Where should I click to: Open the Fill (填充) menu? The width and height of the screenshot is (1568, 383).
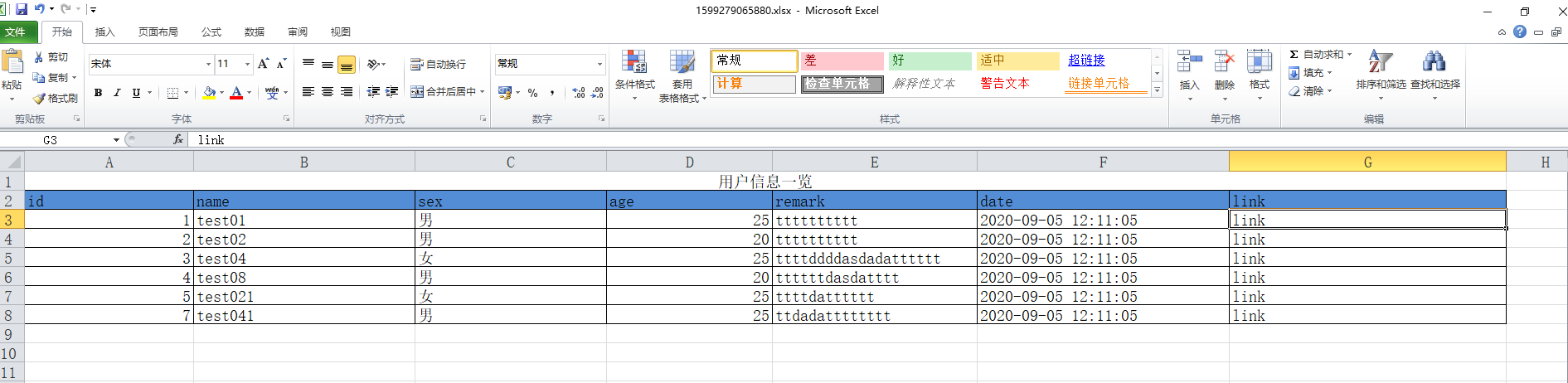(1310, 73)
